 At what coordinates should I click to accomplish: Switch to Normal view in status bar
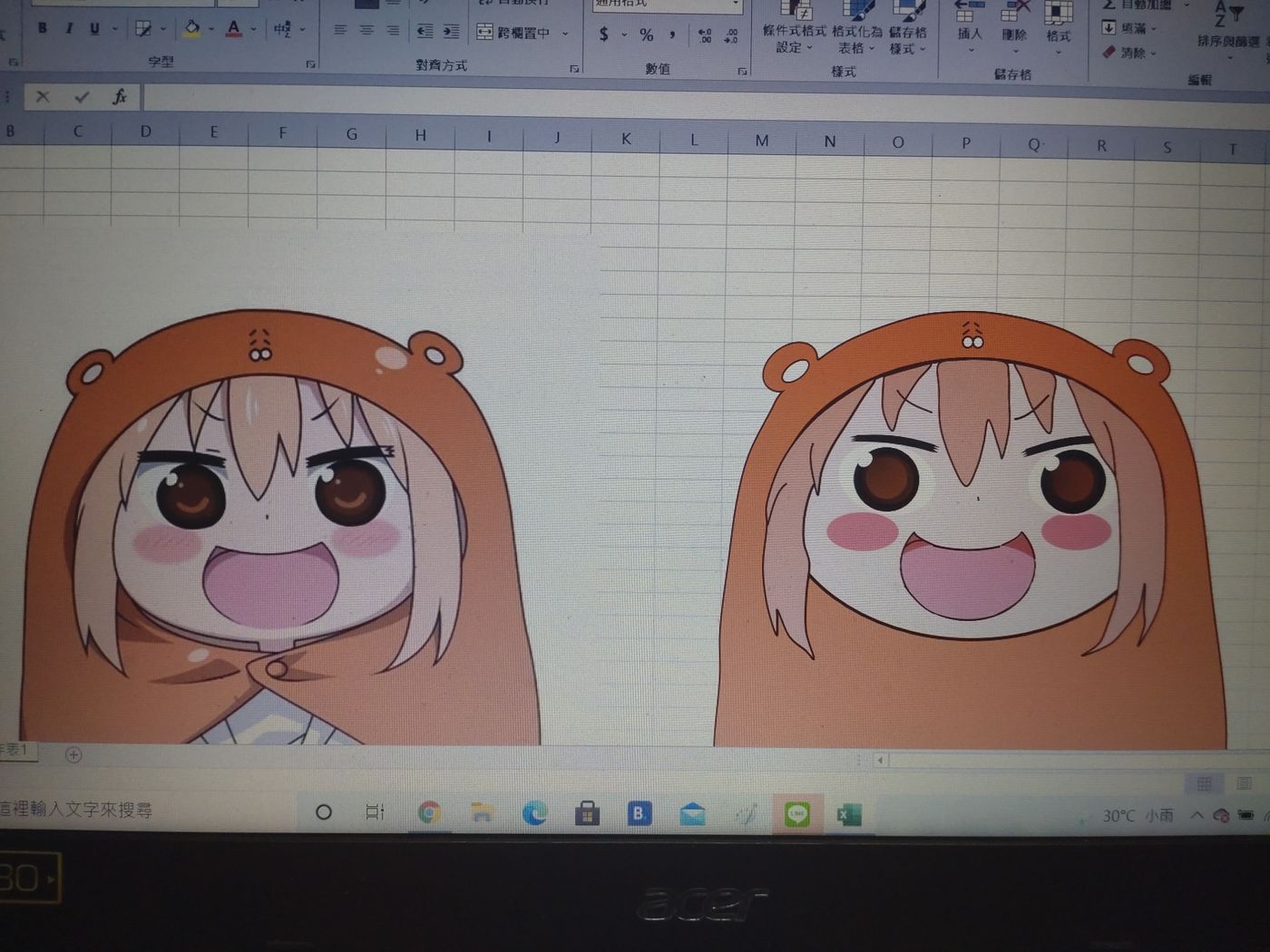tap(1205, 783)
